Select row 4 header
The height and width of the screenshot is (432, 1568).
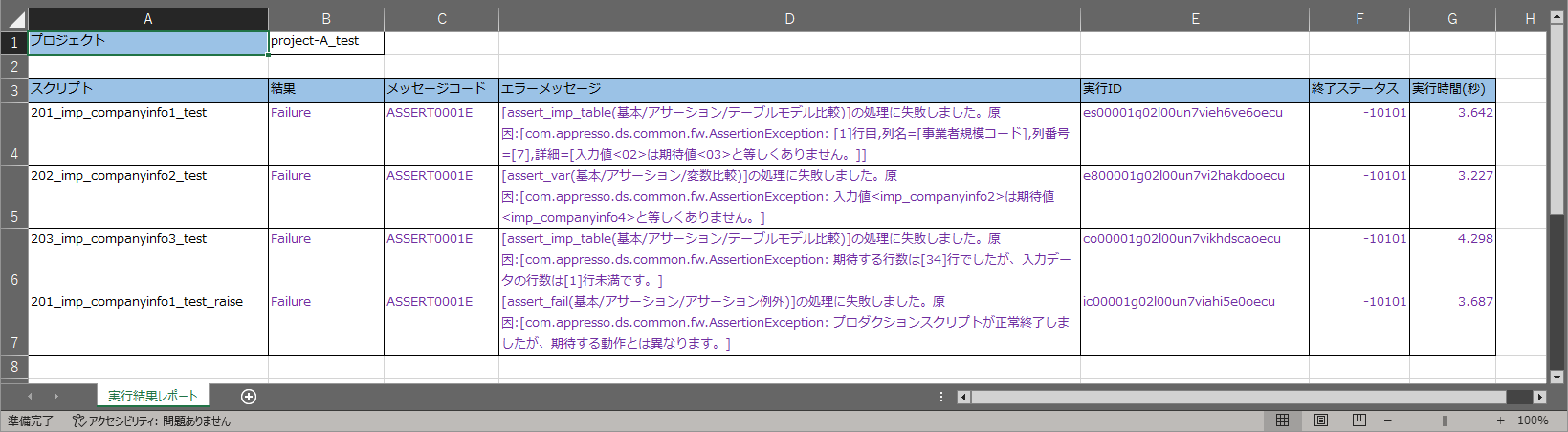point(14,134)
